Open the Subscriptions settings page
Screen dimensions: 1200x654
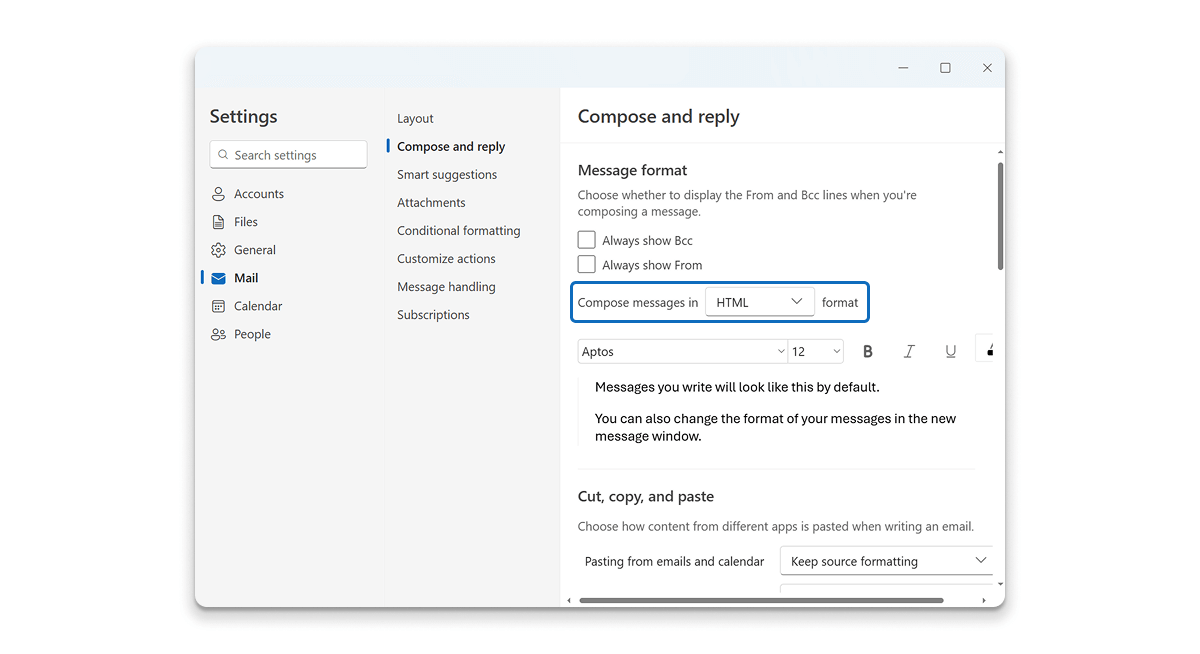(433, 314)
